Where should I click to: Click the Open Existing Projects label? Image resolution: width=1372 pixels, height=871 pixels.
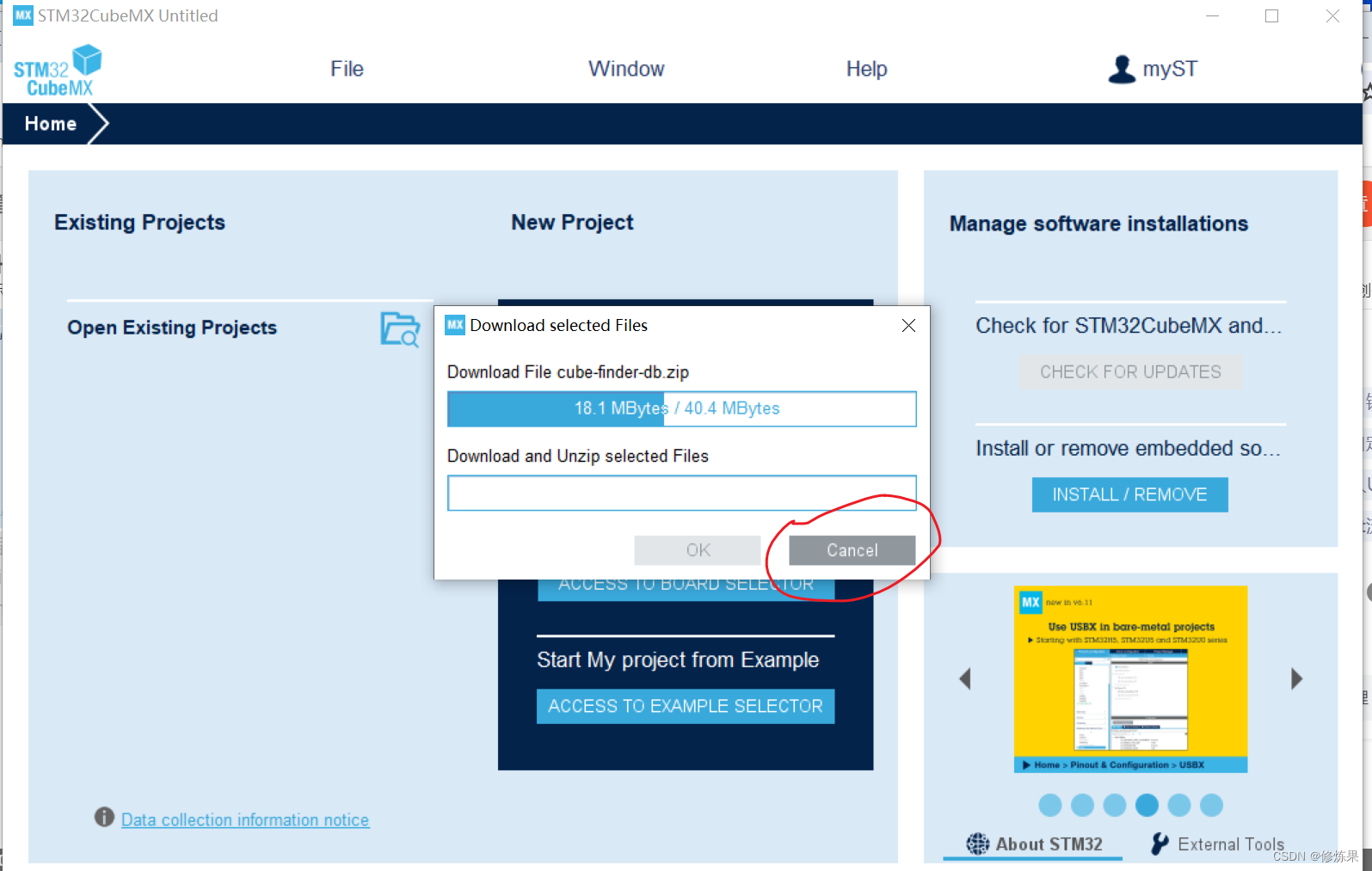pyautogui.click(x=172, y=328)
